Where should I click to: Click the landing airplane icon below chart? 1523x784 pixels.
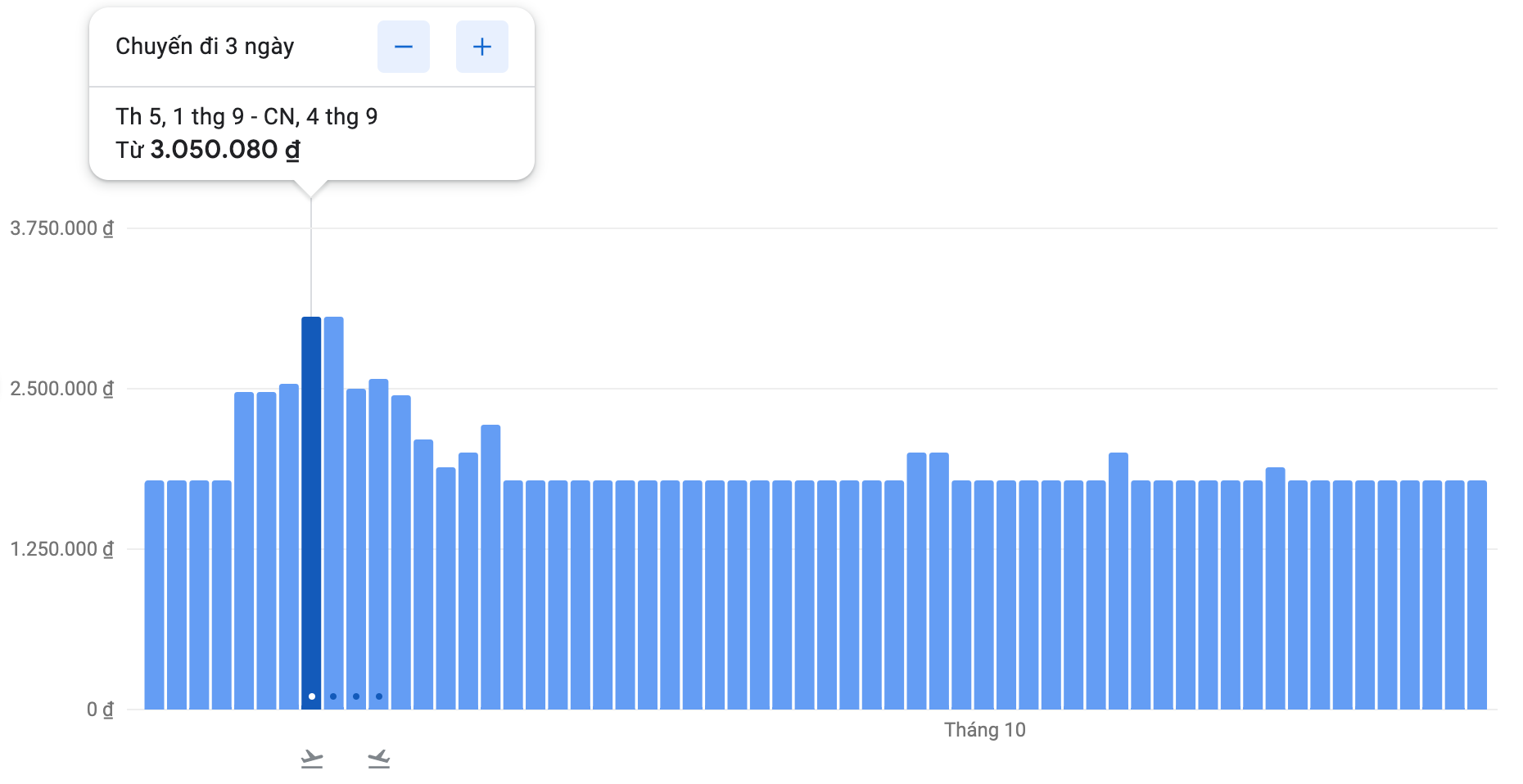point(378,759)
